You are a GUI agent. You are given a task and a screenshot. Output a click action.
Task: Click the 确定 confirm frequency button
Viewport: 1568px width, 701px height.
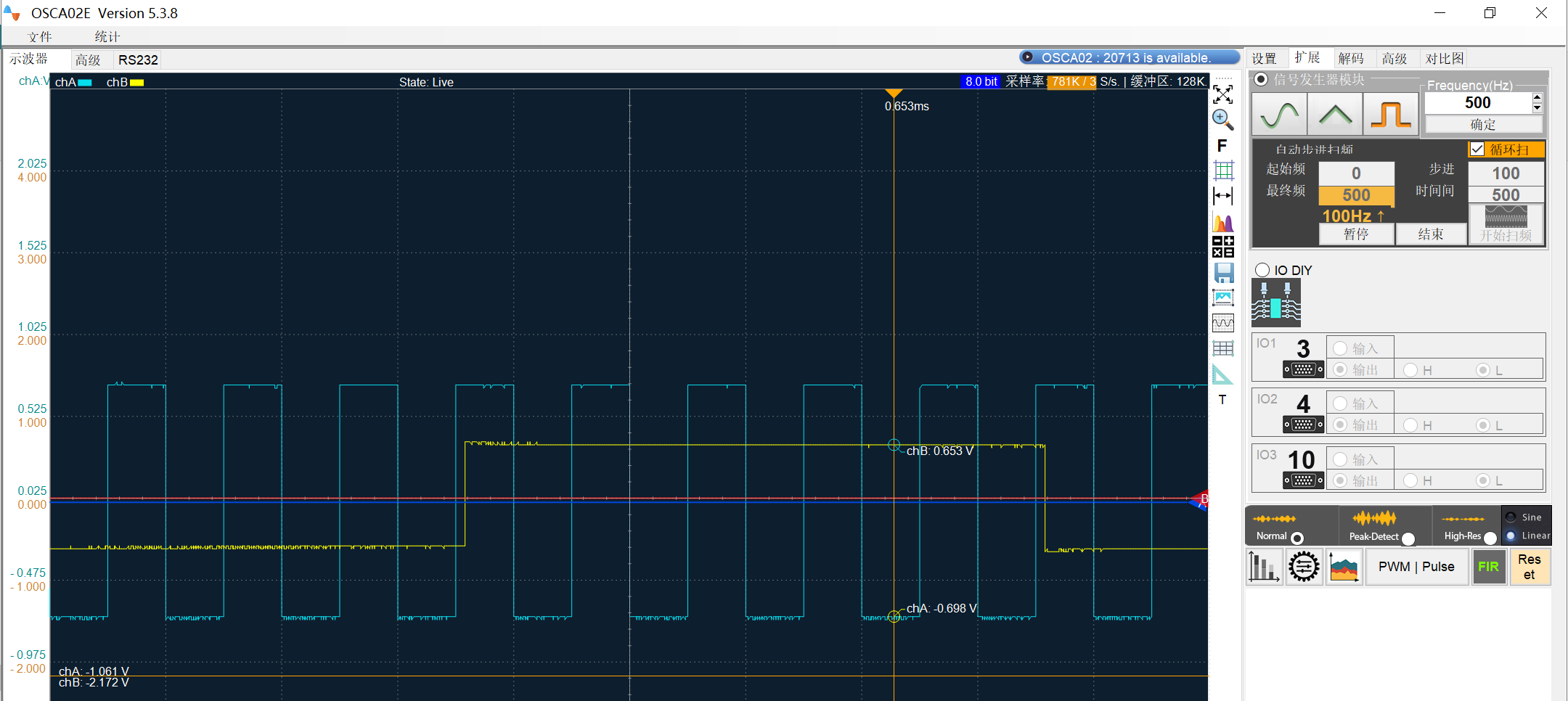point(1483,125)
